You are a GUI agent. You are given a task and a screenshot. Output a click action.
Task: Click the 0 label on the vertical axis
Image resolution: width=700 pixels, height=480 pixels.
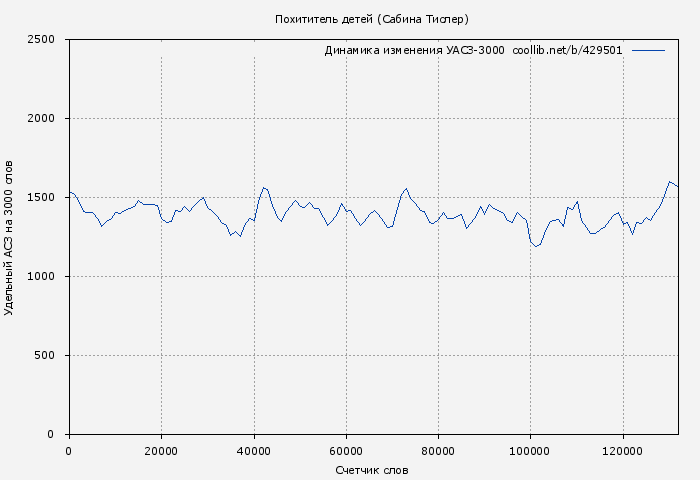(x=57, y=435)
